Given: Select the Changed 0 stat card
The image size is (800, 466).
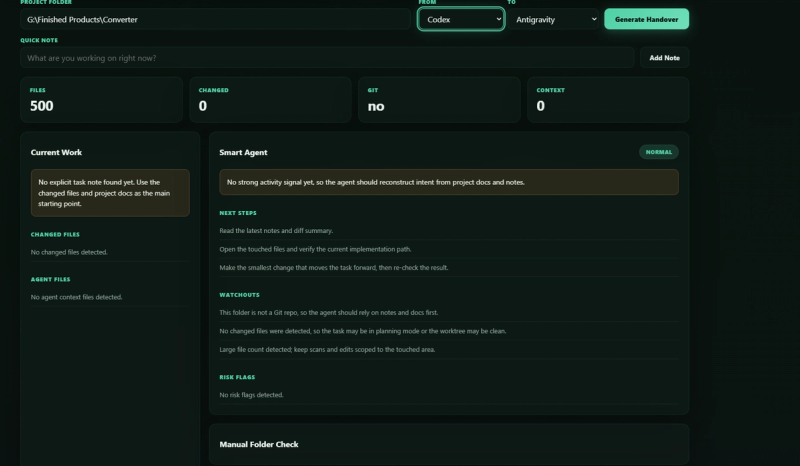Looking at the screenshot, I should [x=270, y=100].
